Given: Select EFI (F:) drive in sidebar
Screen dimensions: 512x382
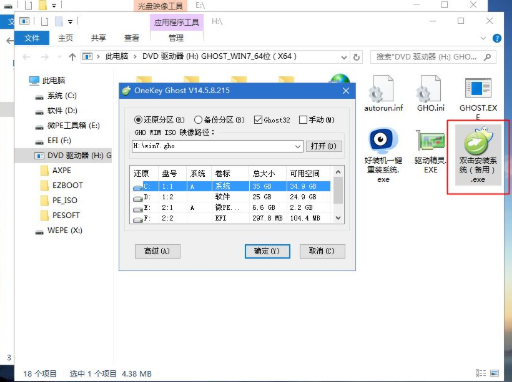Looking at the screenshot, I should click(x=53, y=140).
